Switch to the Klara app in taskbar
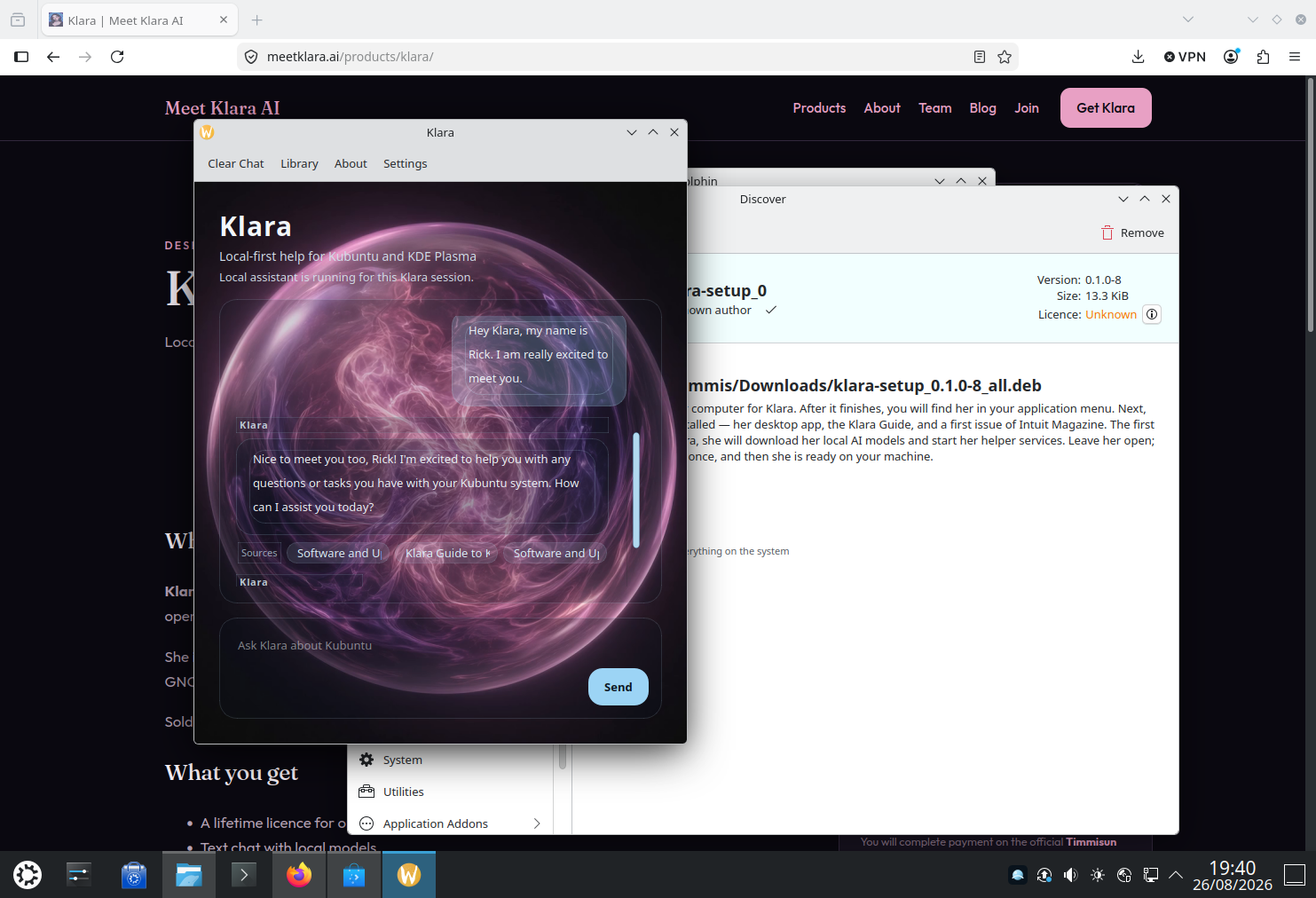This screenshot has width=1316, height=898. click(x=408, y=875)
